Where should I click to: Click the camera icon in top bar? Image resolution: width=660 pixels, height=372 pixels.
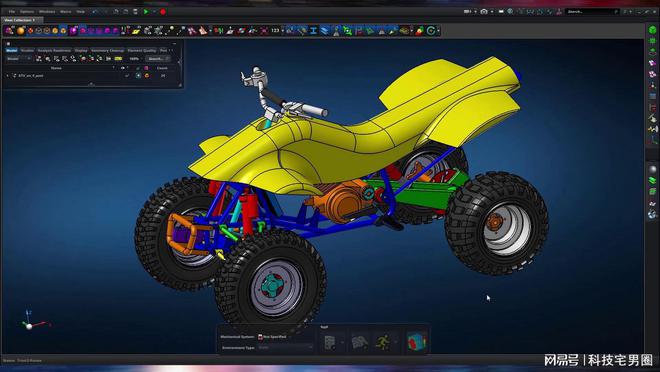[484, 12]
